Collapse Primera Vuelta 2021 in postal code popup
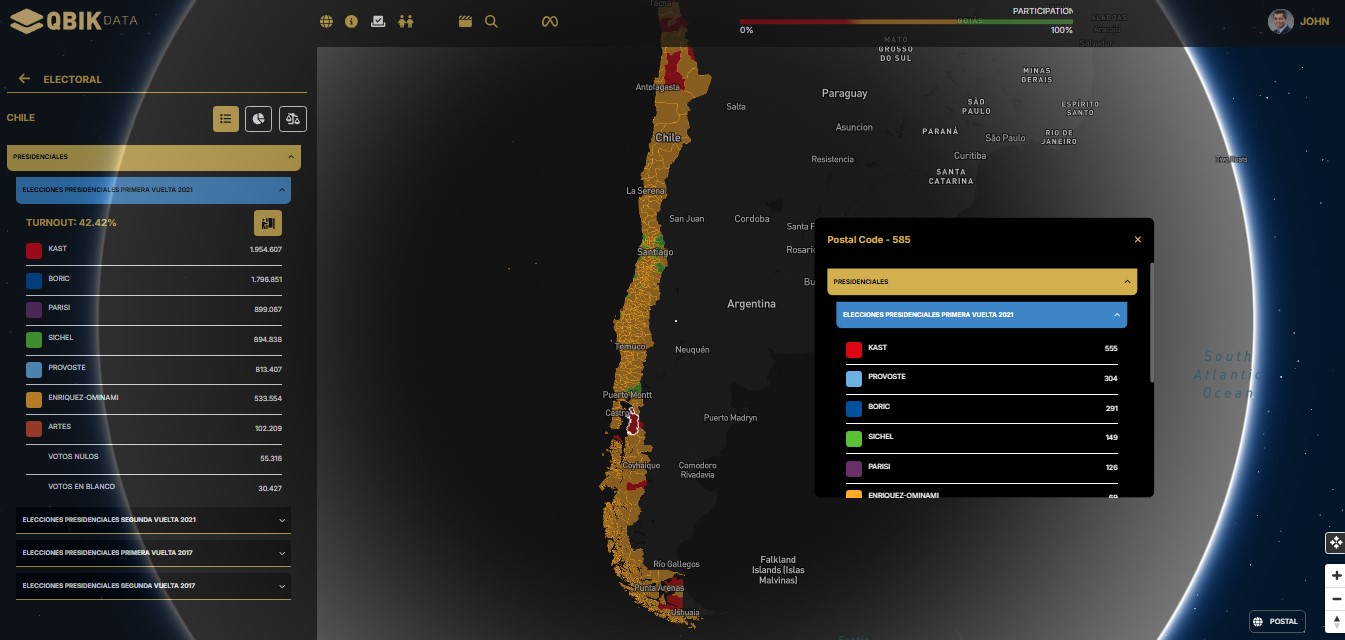1345x640 pixels. [1116, 315]
